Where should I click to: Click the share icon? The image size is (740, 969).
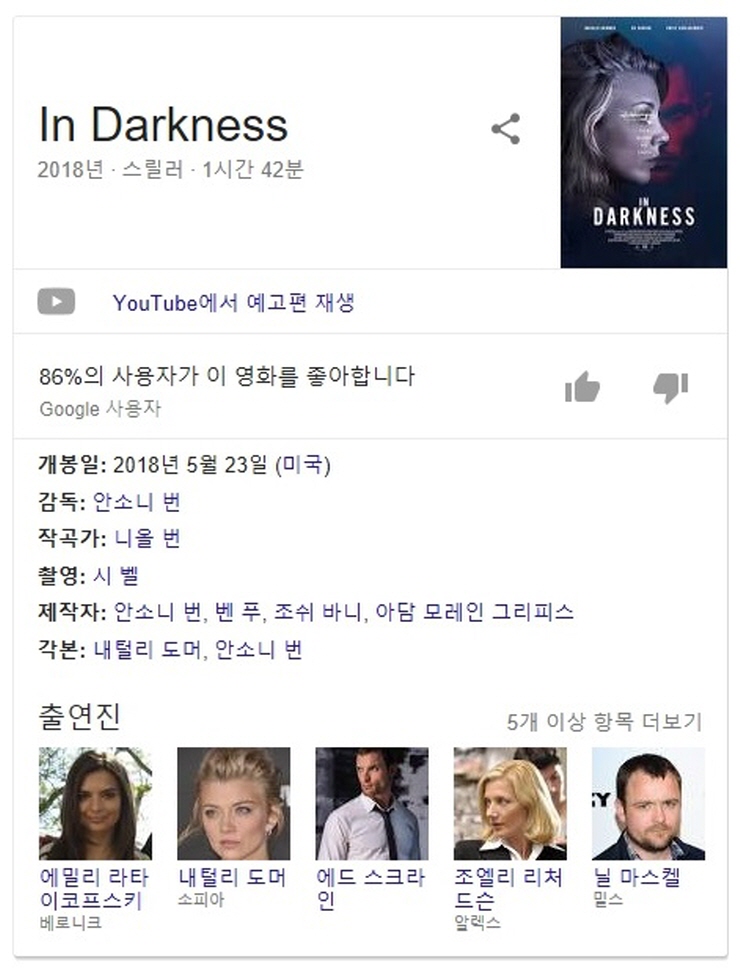[506, 129]
